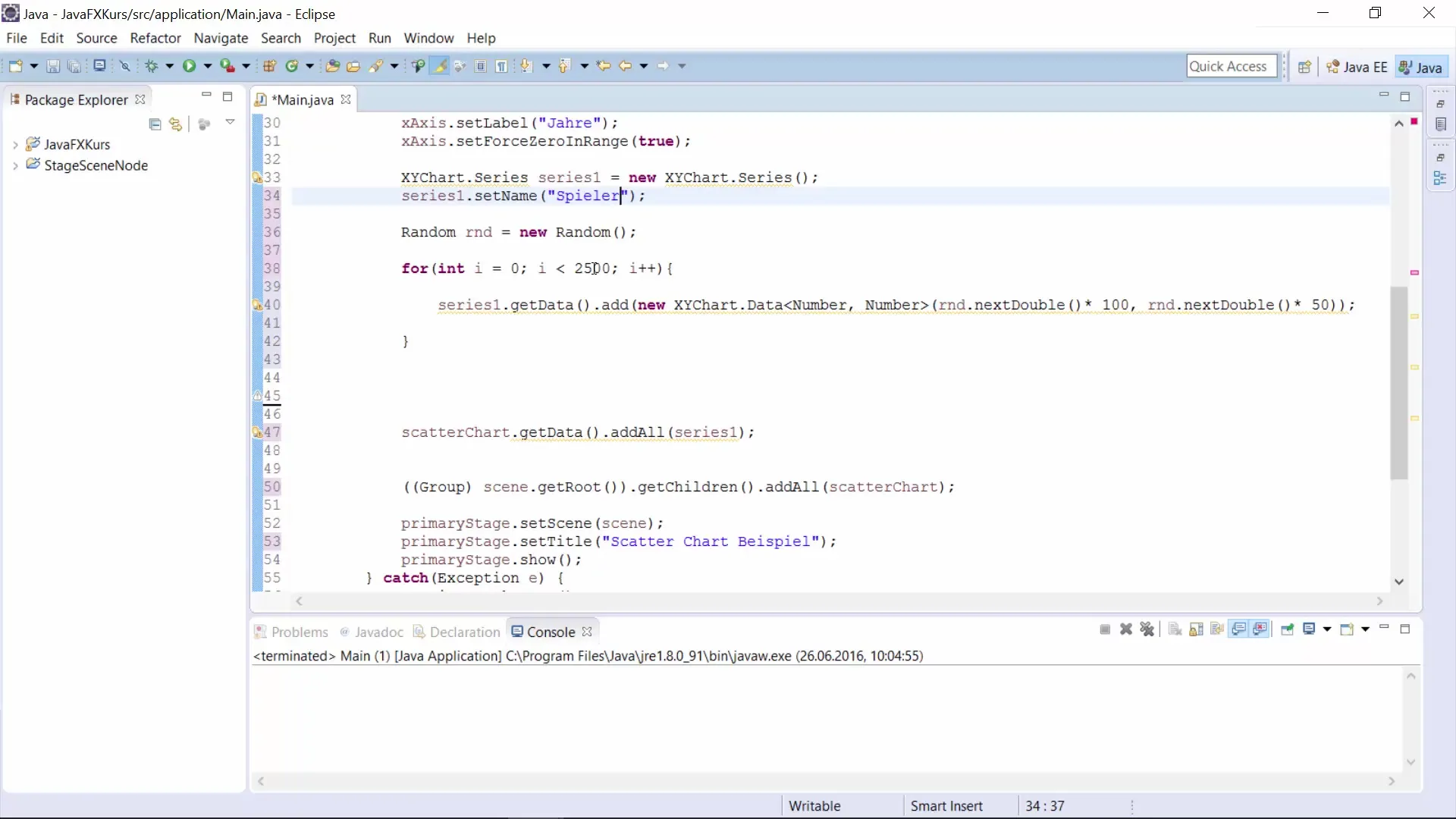Create a New Java Class
The height and width of the screenshot is (819, 1456).
tap(292, 66)
